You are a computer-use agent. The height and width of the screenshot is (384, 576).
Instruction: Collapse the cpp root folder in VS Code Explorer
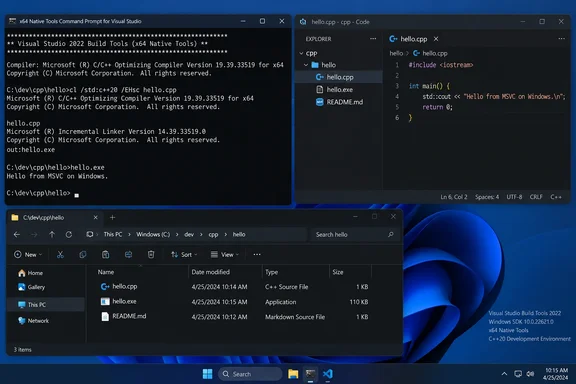pos(302,53)
